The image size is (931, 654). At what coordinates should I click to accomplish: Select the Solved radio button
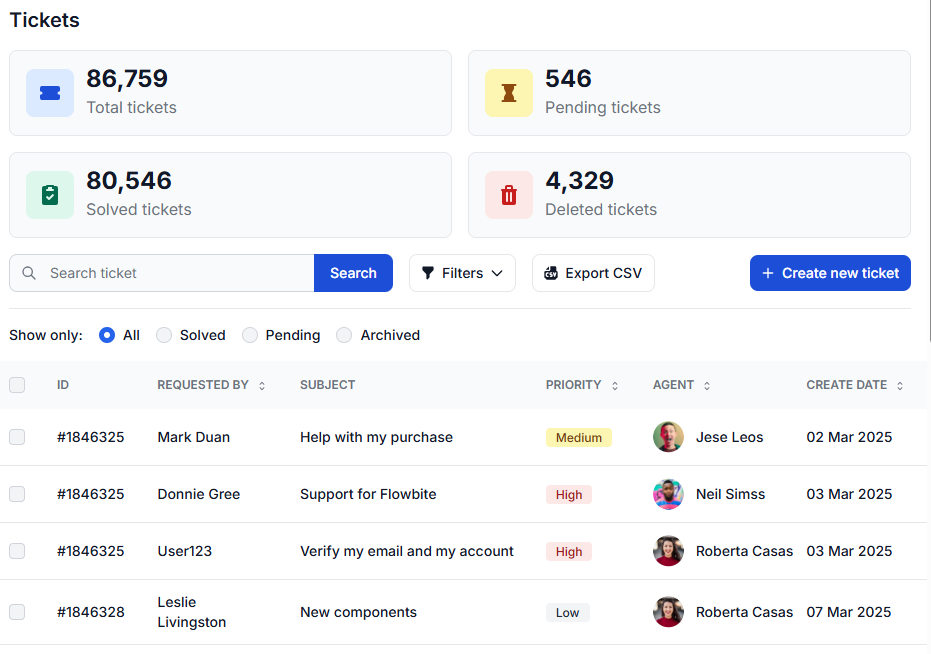tap(164, 335)
